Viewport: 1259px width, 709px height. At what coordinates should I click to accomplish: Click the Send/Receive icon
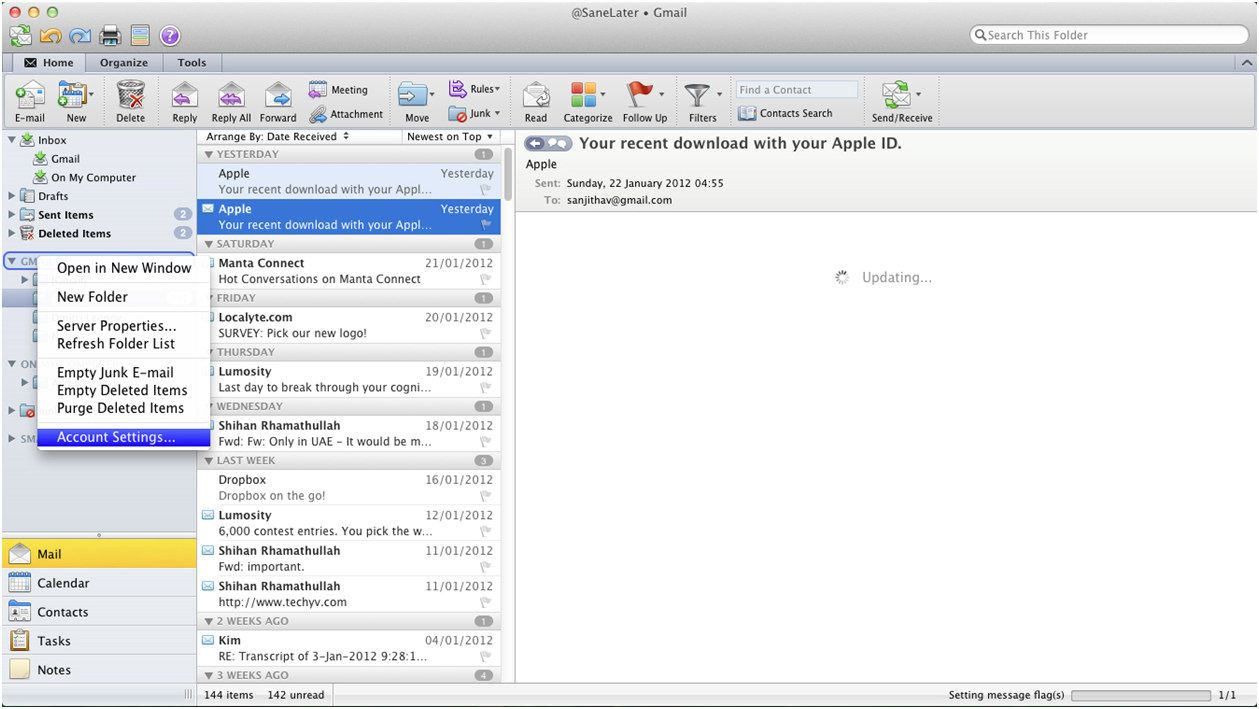[896, 96]
